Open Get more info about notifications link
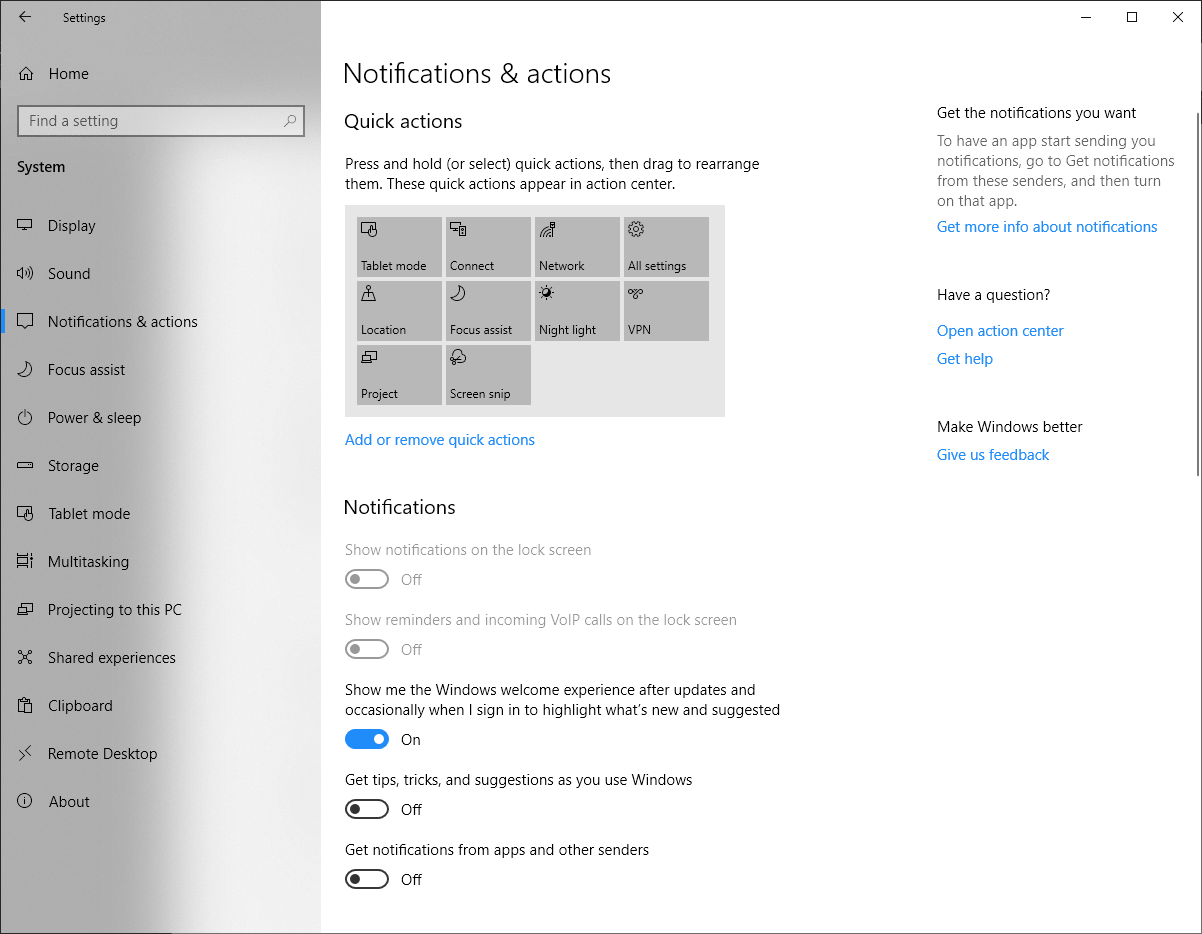1202x934 pixels. tap(1047, 226)
